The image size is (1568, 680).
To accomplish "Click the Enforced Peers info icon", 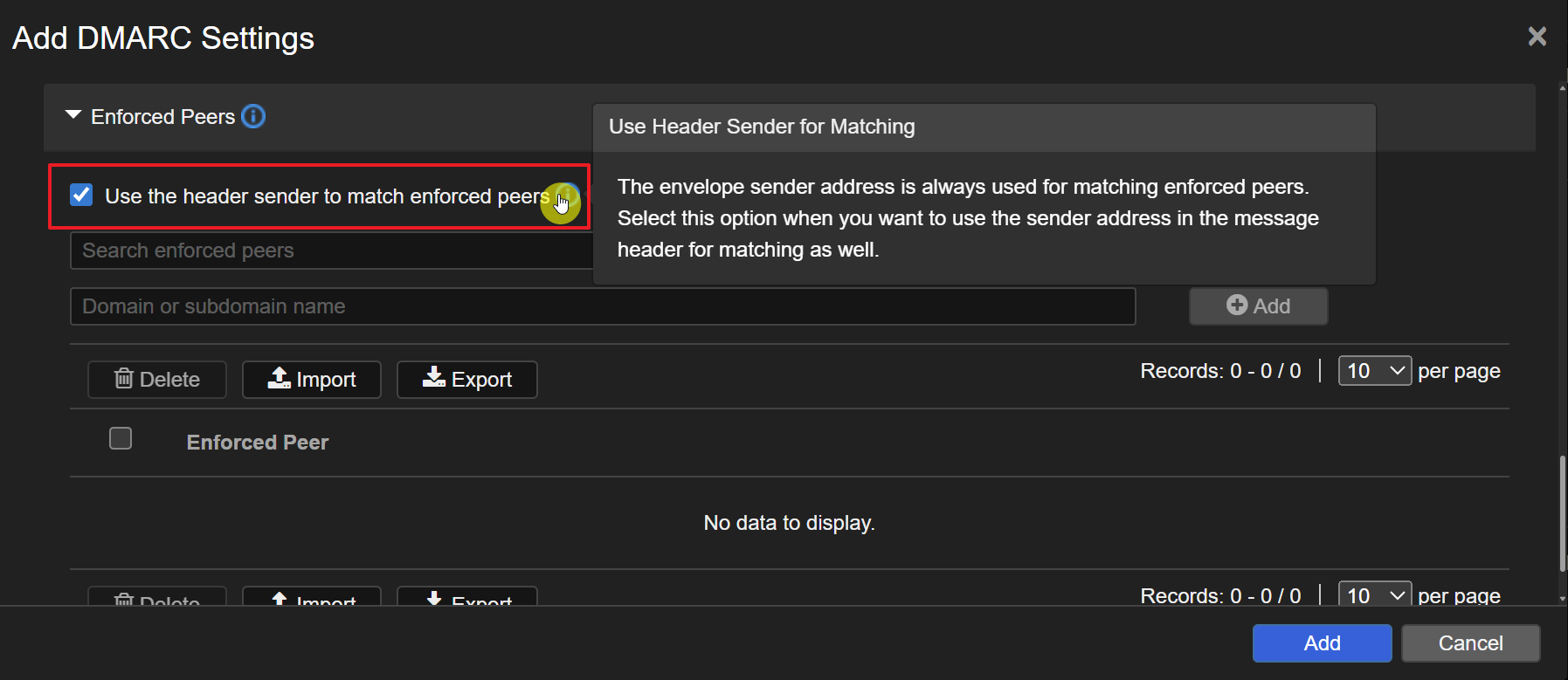I will [253, 116].
